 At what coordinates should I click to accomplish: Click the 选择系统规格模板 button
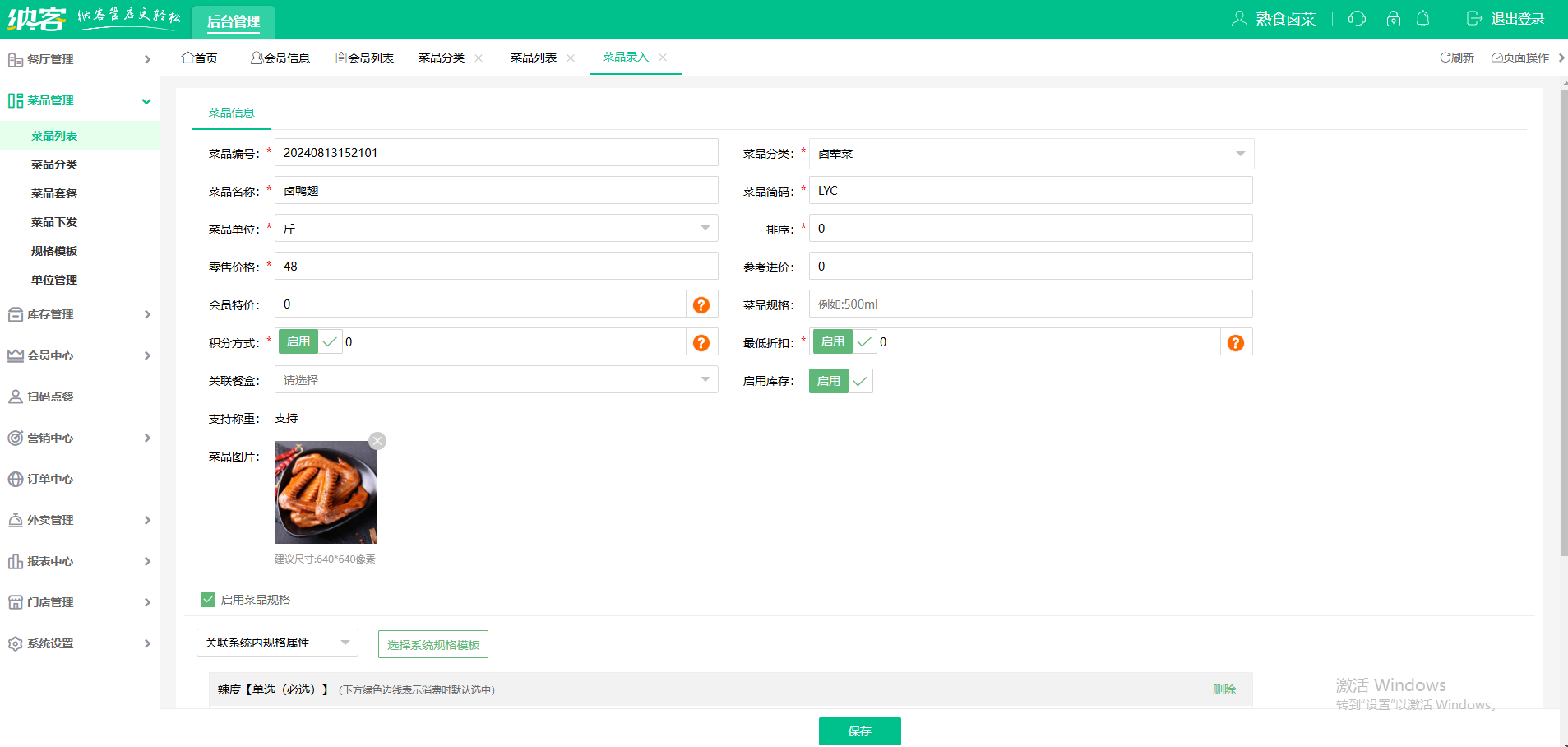click(433, 644)
